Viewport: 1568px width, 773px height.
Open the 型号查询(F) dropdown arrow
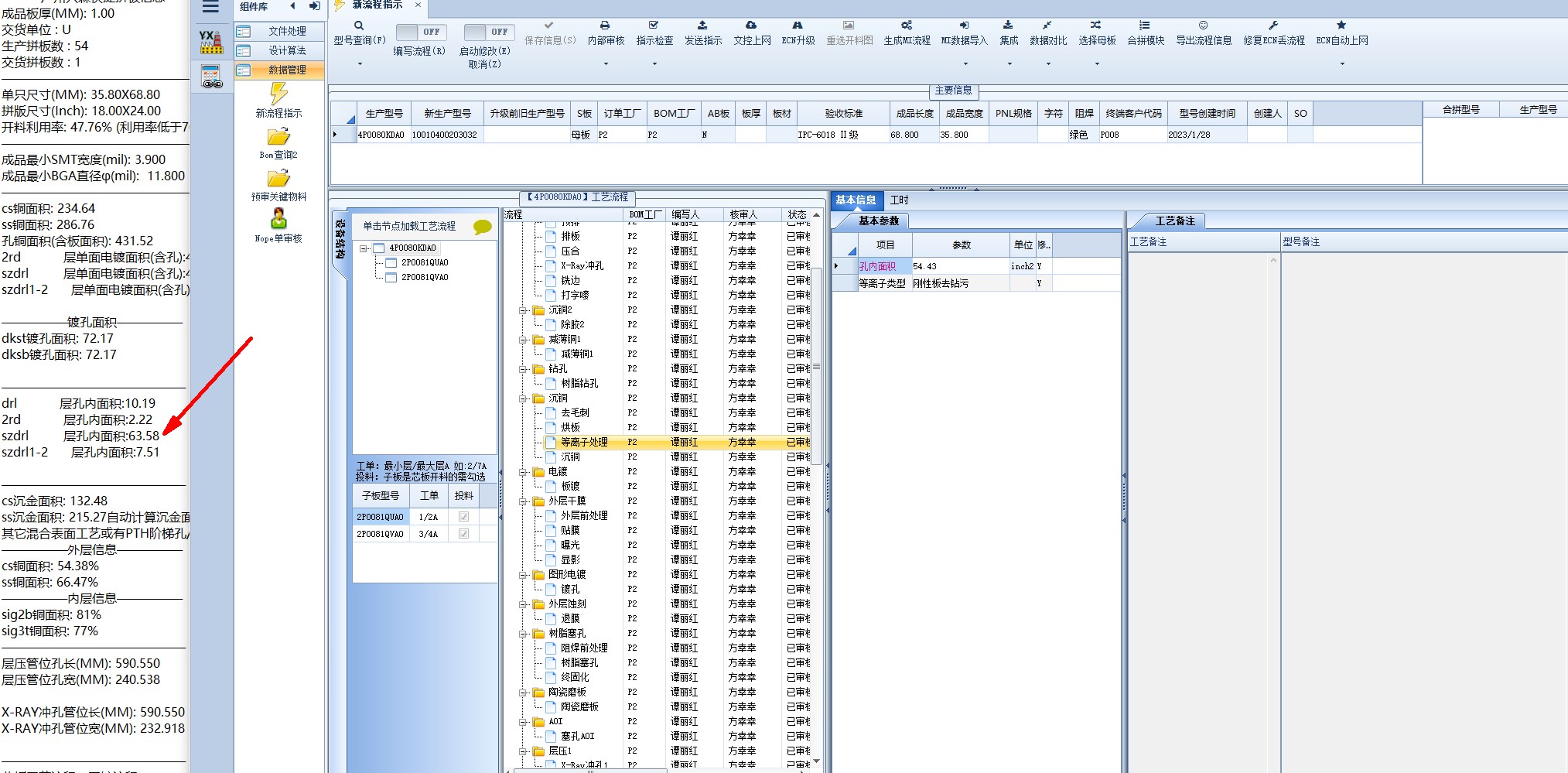click(360, 64)
